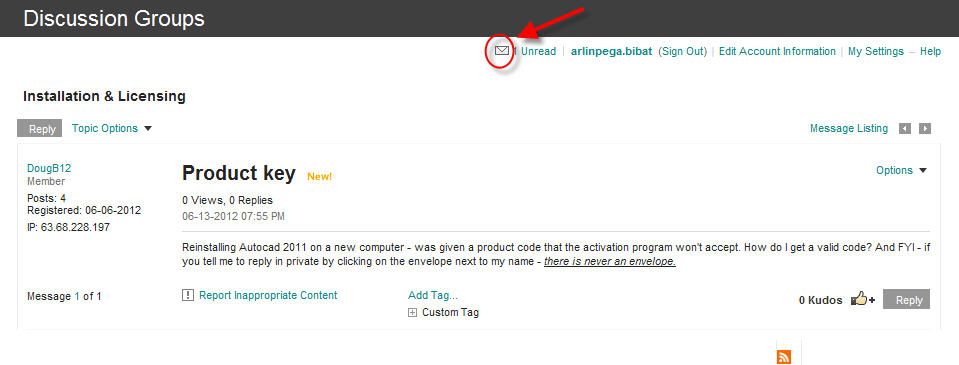The width and height of the screenshot is (959, 365).
Task: Open the Message Listing link
Action: pyautogui.click(x=848, y=128)
